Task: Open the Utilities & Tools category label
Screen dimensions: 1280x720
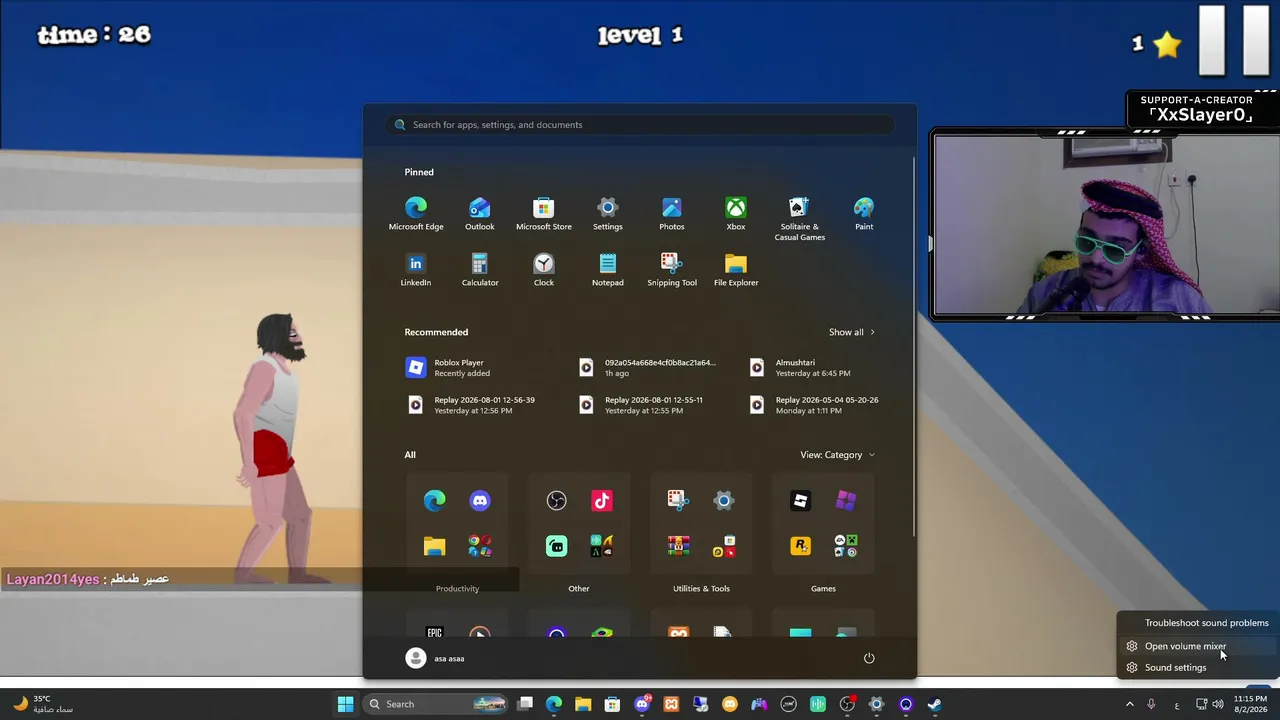Action: click(x=701, y=589)
